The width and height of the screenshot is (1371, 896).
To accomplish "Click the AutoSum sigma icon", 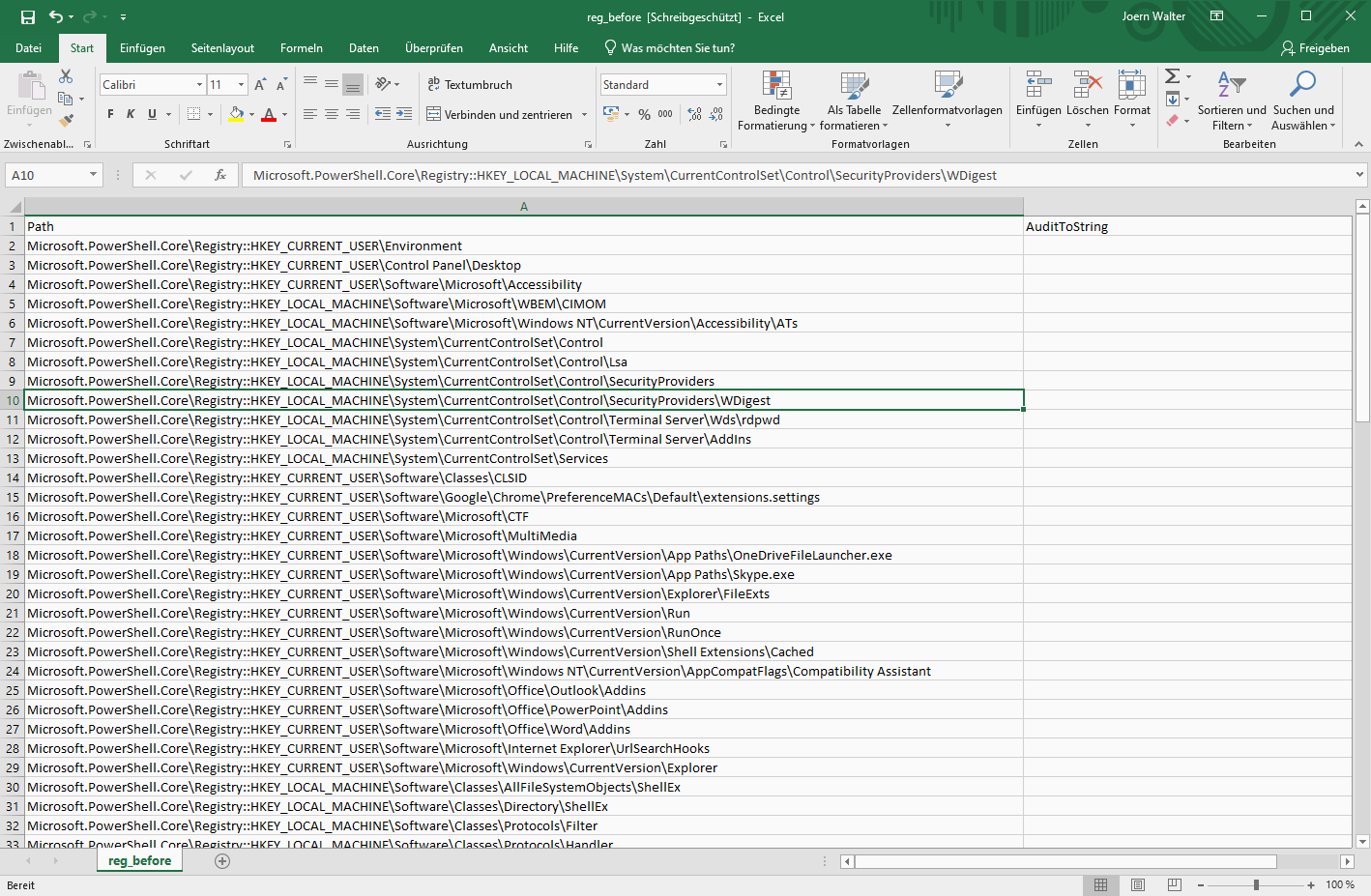I will click(1172, 76).
